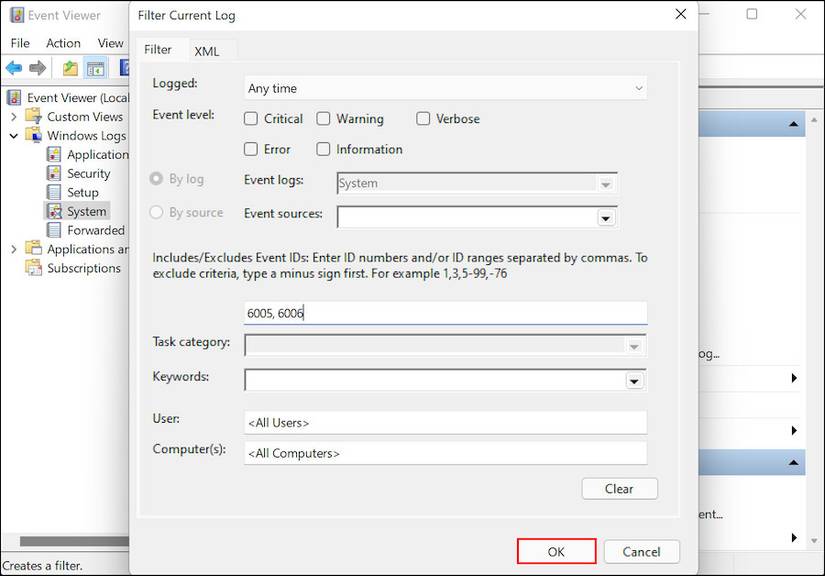The height and width of the screenshot is (576, 825).
Task: Click the Up one level folder icon
Action: 70,68
